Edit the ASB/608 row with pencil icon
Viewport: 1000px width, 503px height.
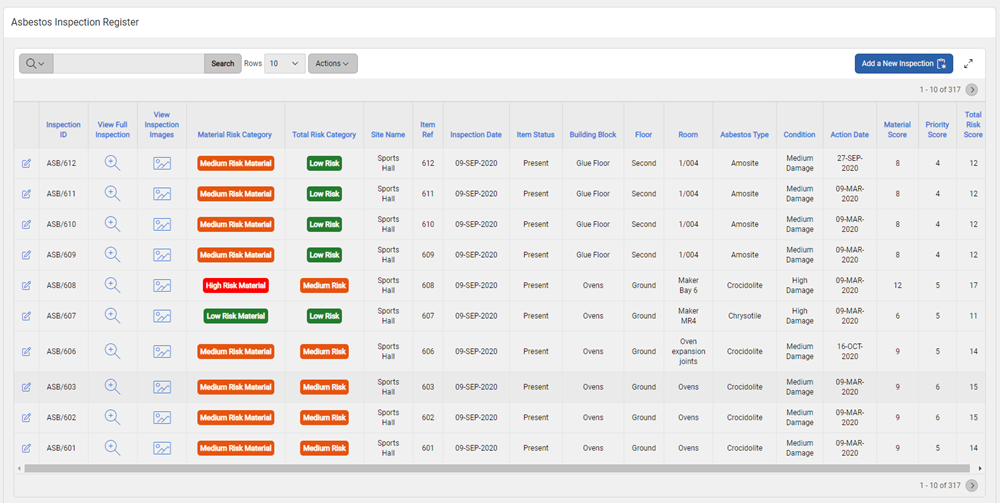pos(26,286)
